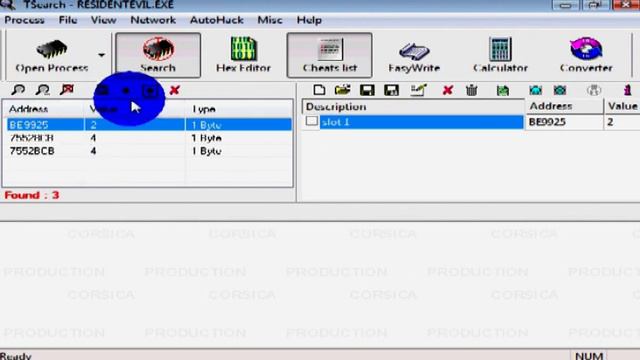This screenshot has width=640, height=360.
Task: Click the green chip icon in cheats toolbar
Action: point(503,90)
